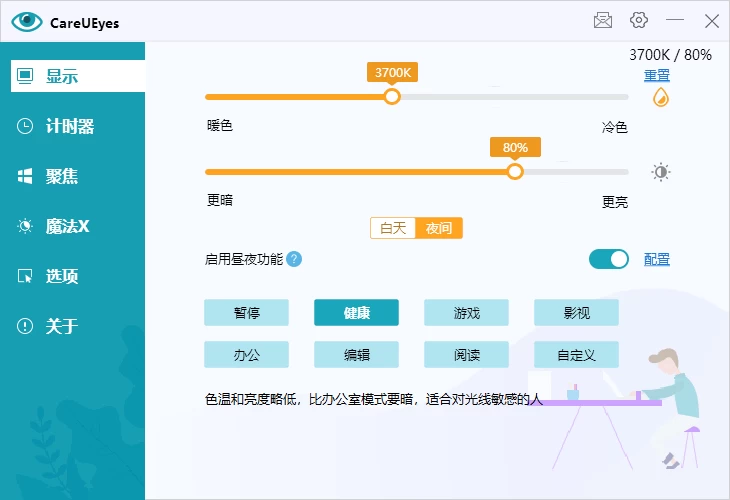Open the 计时器 timer section

click(70, 126)
